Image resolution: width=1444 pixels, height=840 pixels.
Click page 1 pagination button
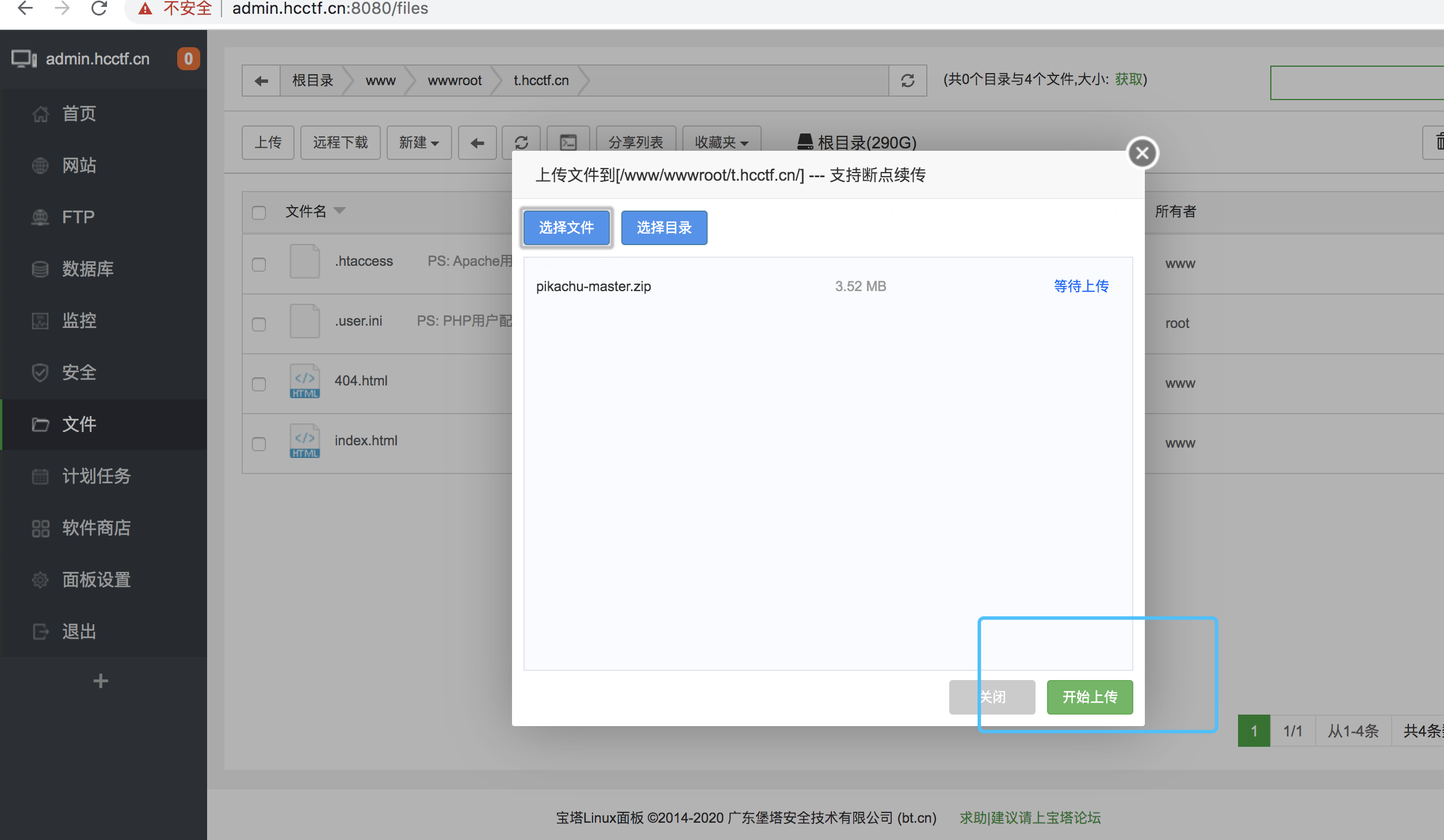pyautogui.click(x=1254, y=731)
